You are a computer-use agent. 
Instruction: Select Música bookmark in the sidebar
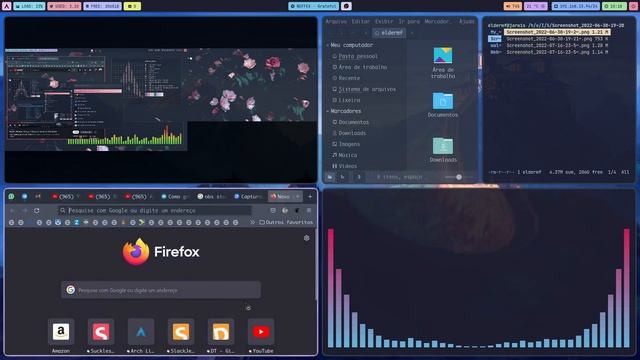pos(344,155)
